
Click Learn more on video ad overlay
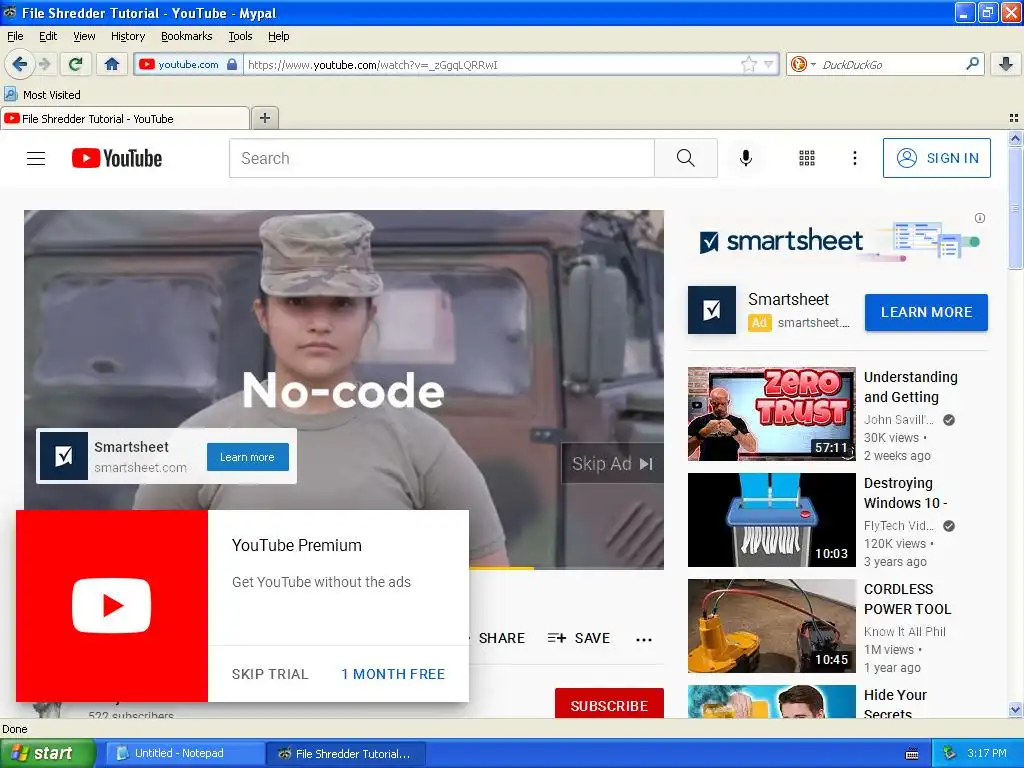pyautogui.click(x=248, y=457)
